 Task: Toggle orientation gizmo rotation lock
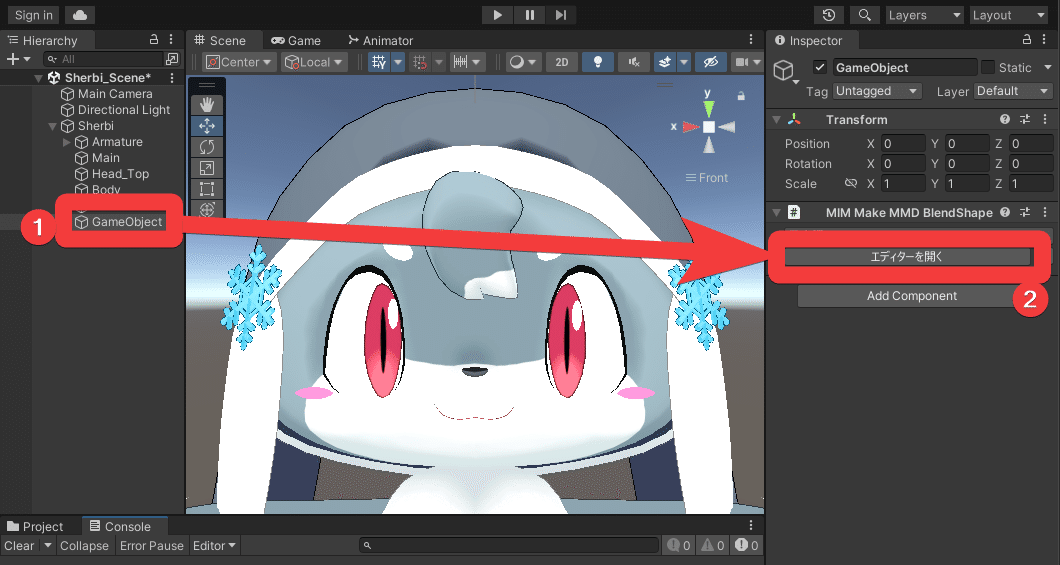click(741, 96)
